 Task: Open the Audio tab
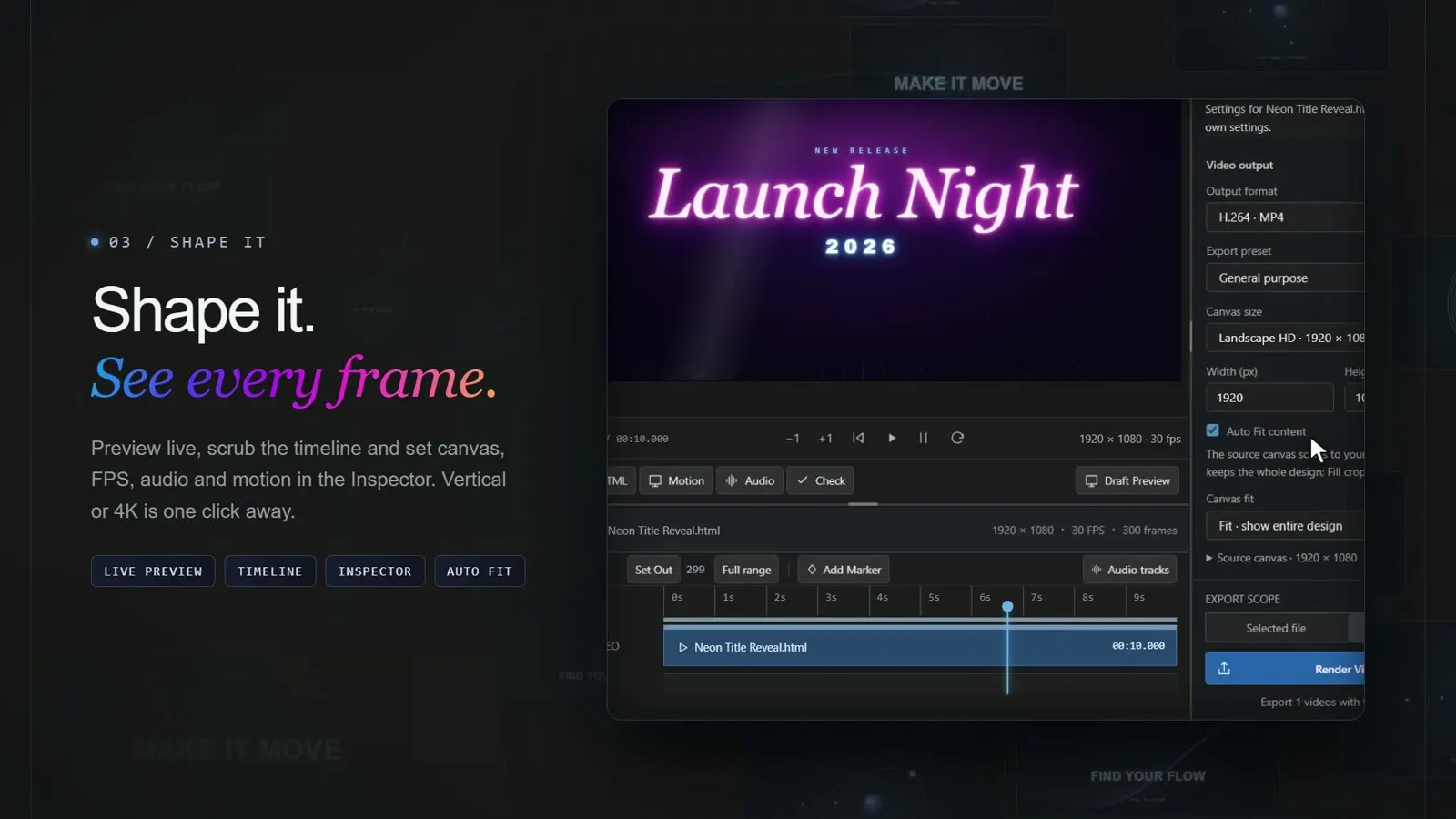click(x=750, y=480)
